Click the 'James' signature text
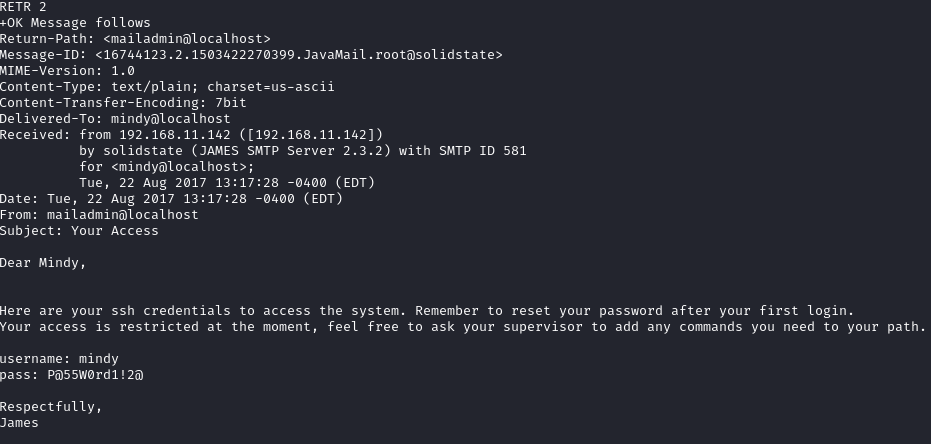Image resolution: width=931 pixels, height=444 pixels. click(x=19, y=423)
